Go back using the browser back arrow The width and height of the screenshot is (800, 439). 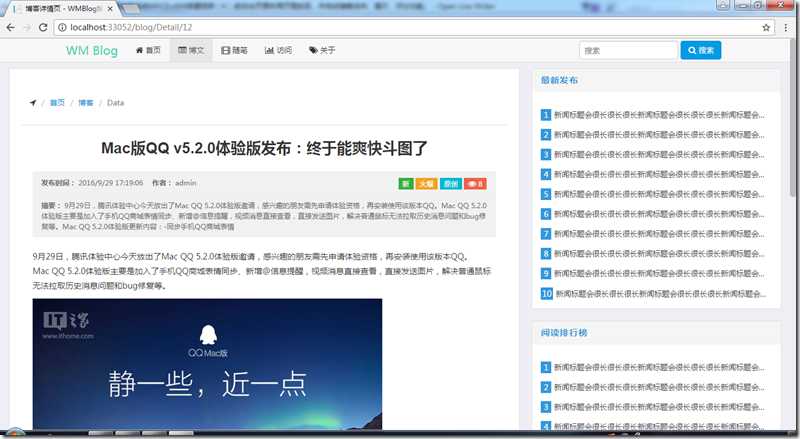tap(10, 28)
